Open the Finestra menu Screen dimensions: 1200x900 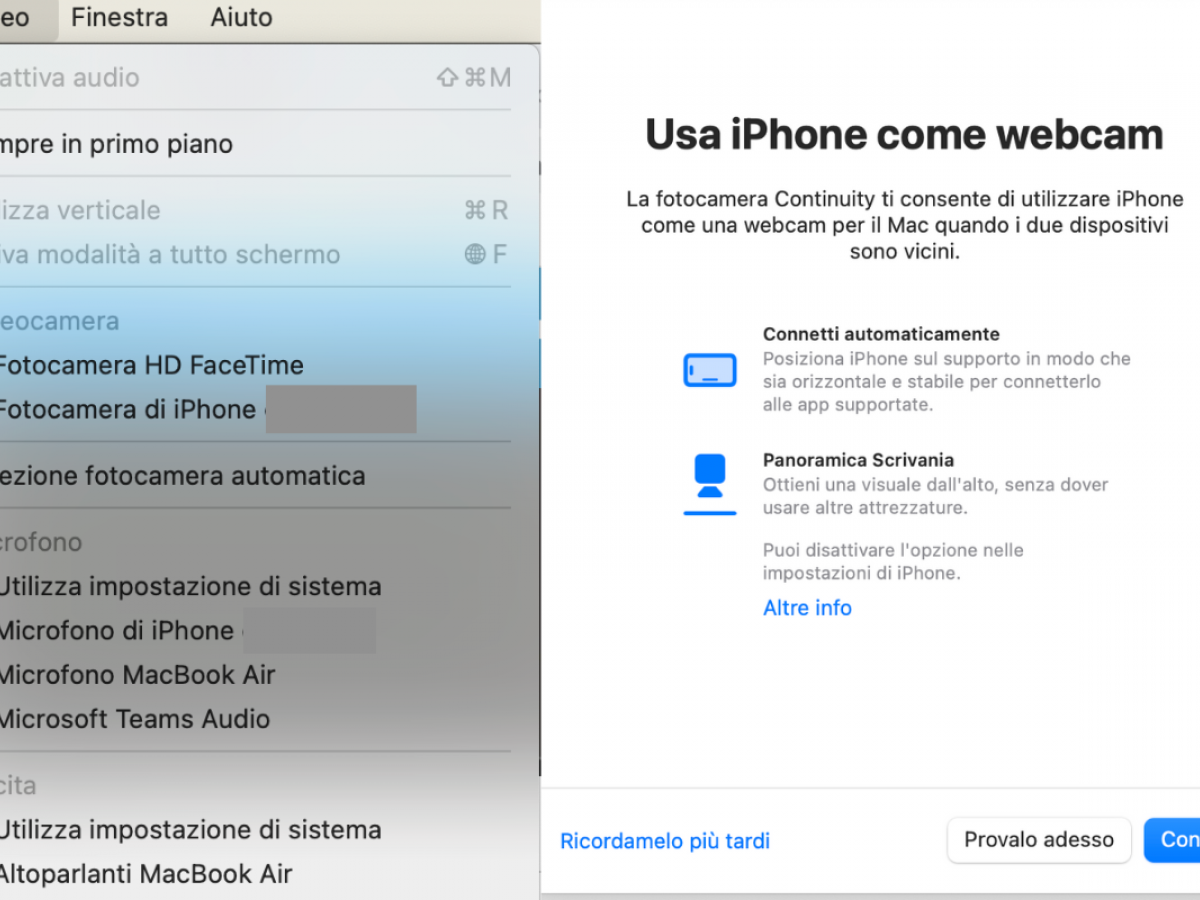point(119,17)
